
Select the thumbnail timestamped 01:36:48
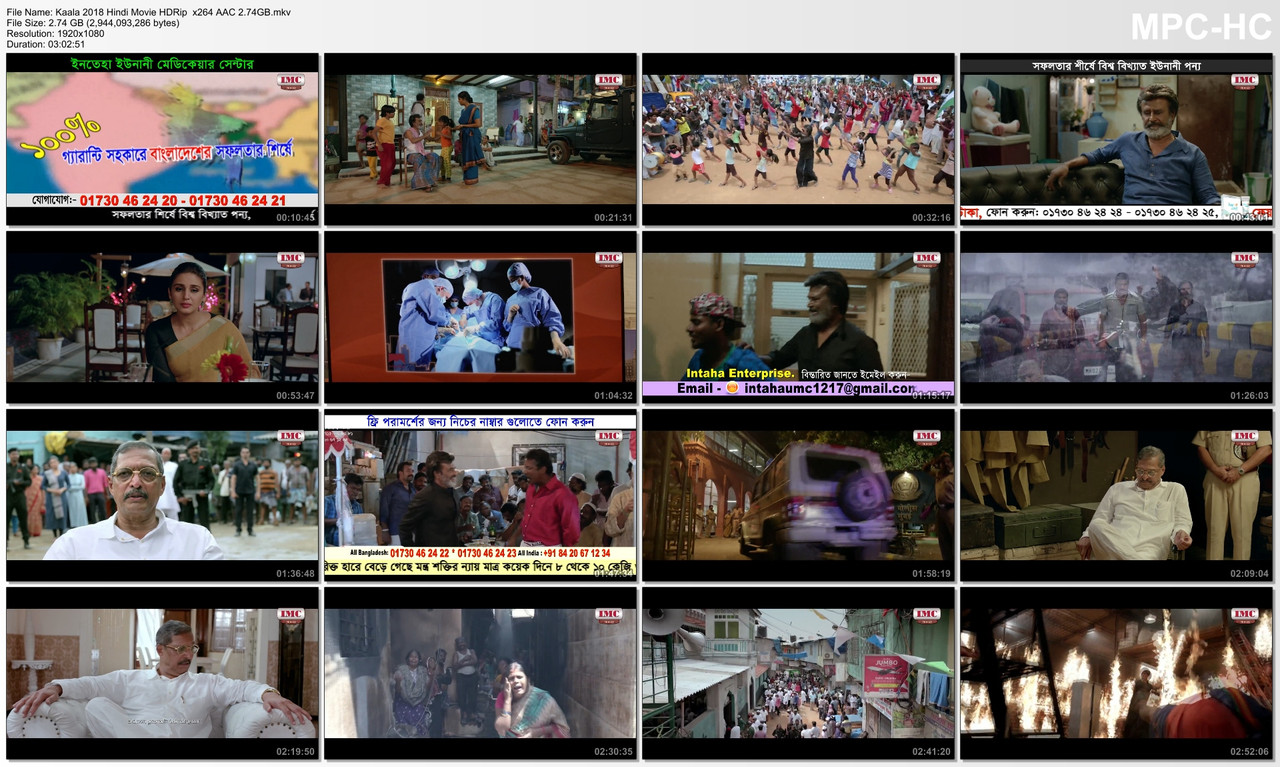pyautogui.click(x=162, y=495)
